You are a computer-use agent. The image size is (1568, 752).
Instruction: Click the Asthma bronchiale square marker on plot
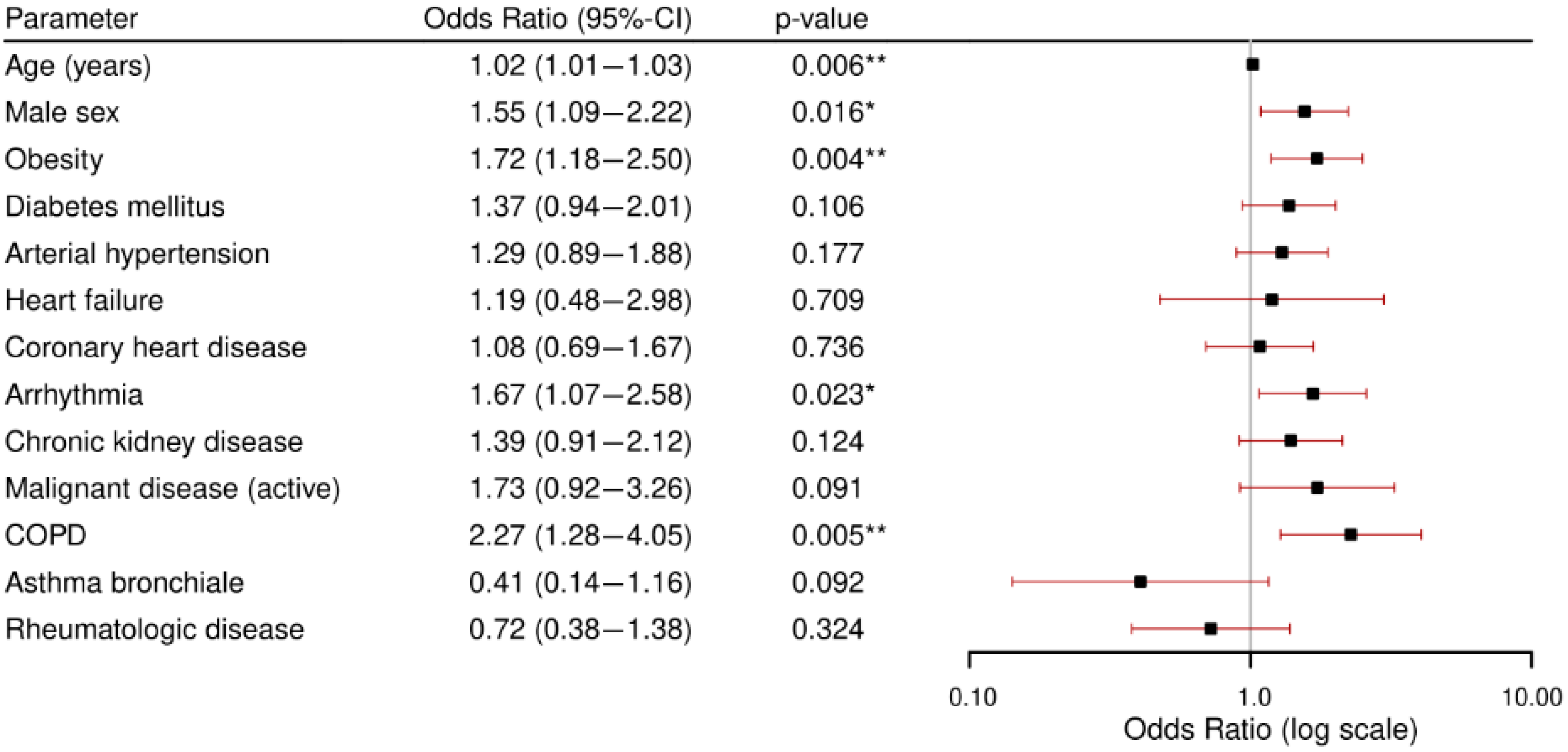[1140, 582]
